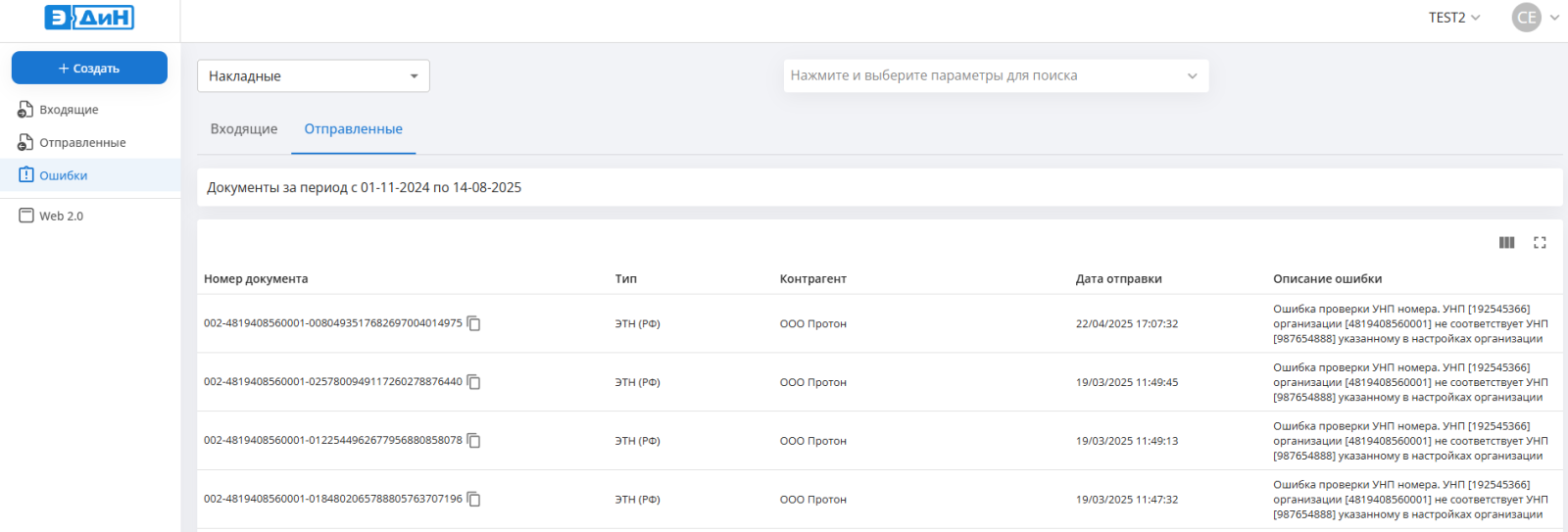Toggle fullscreen table view icon
1568x532 pixels.
coord(1540,243)
